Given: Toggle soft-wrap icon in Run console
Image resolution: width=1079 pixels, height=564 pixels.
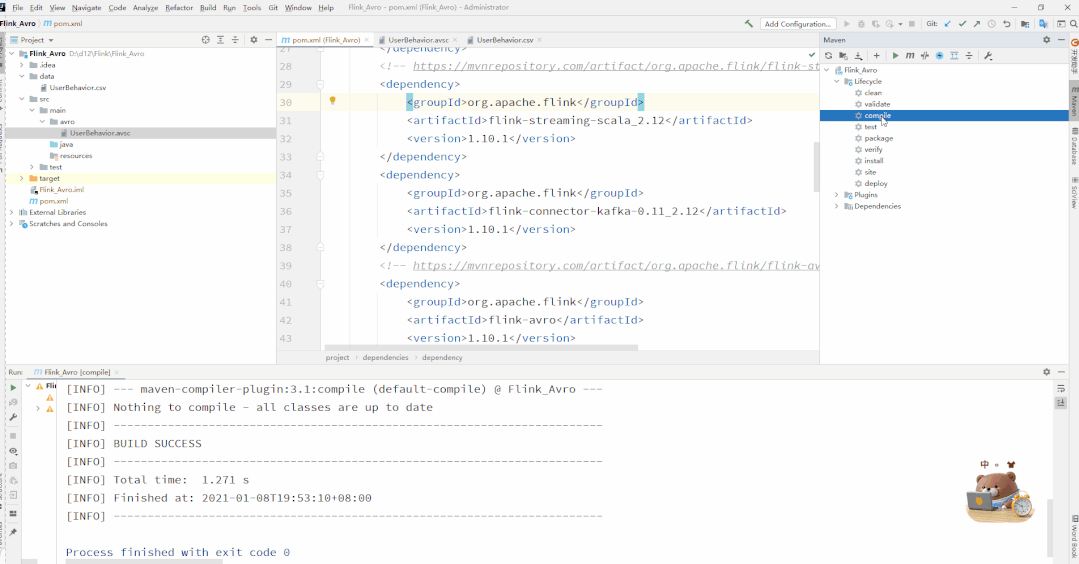Looking at the screenshot, I should pos(1061,389).
